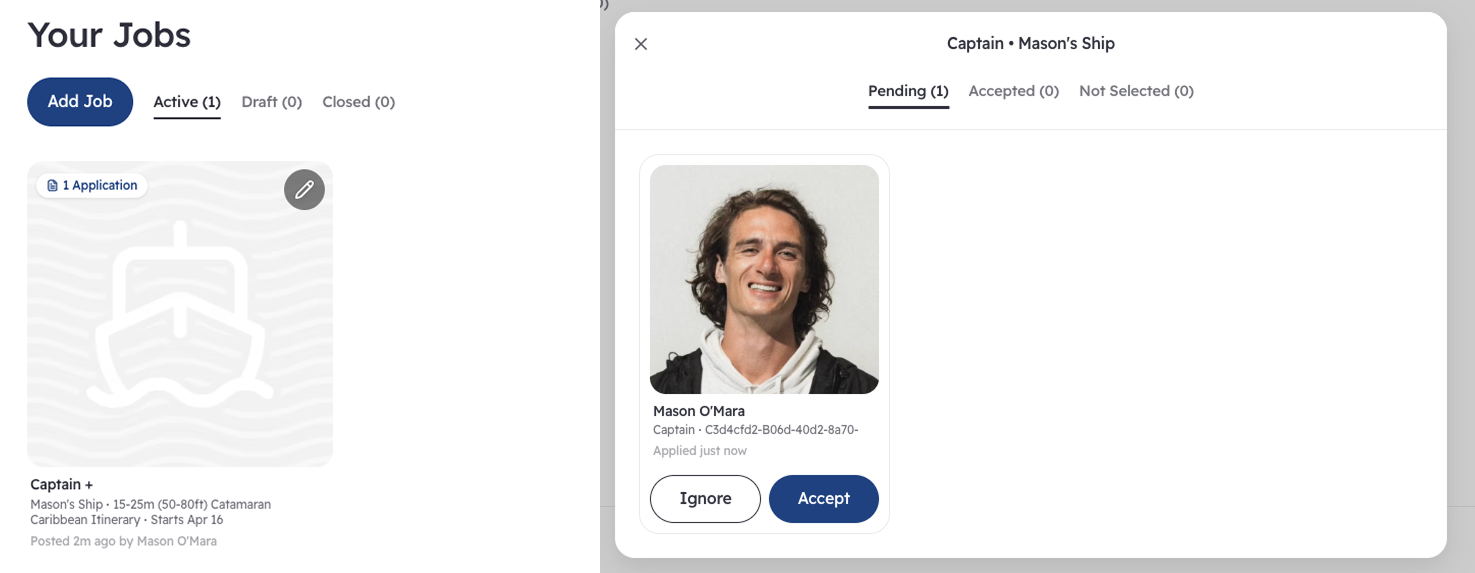This screenshot has width=1475, height=573.
Task: Open Mason O'Mara's applicant photo
Action: click(x=764, y=279)
